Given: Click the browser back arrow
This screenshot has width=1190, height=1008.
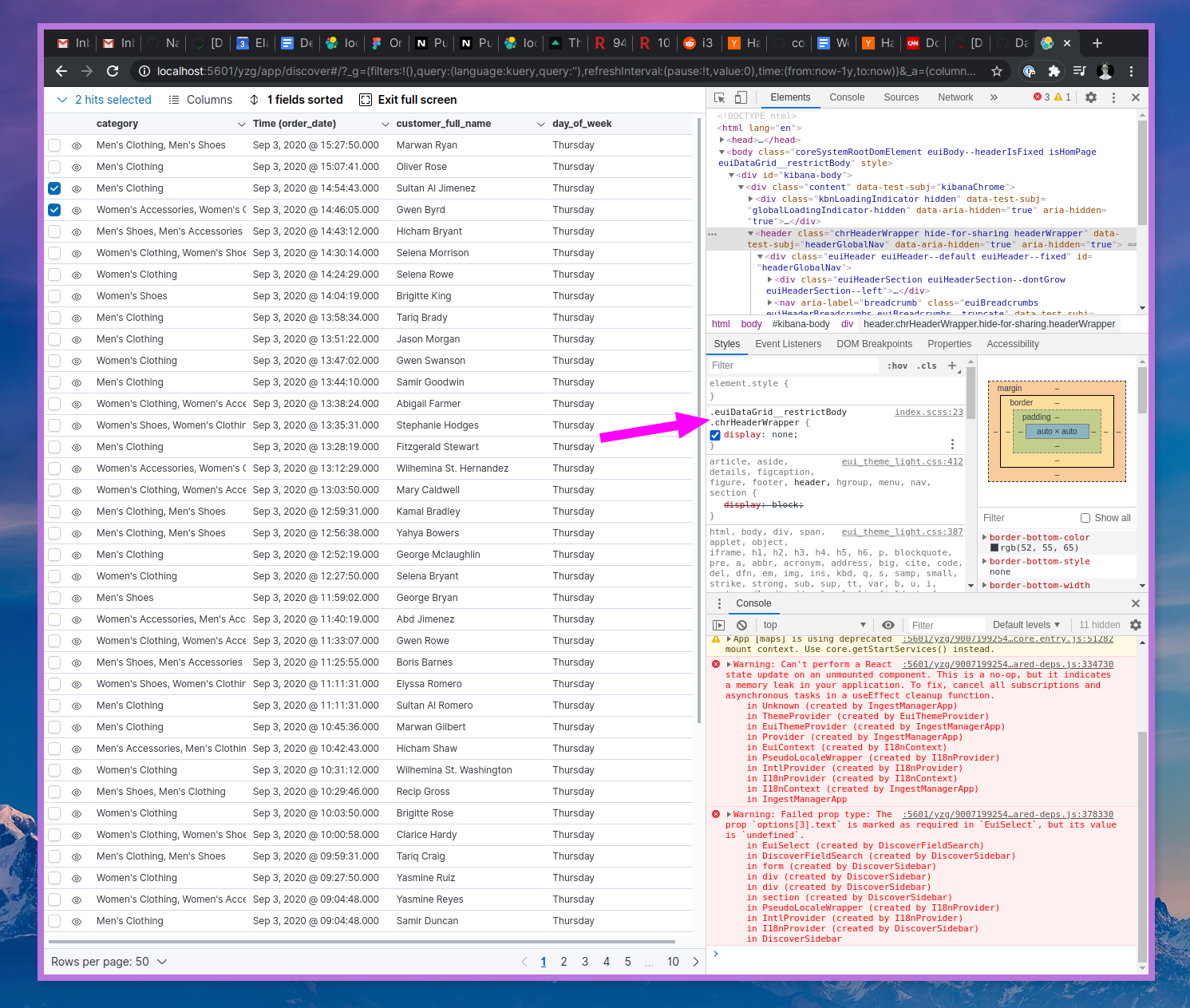Looking at the screenshot, I should pos(61,71).
